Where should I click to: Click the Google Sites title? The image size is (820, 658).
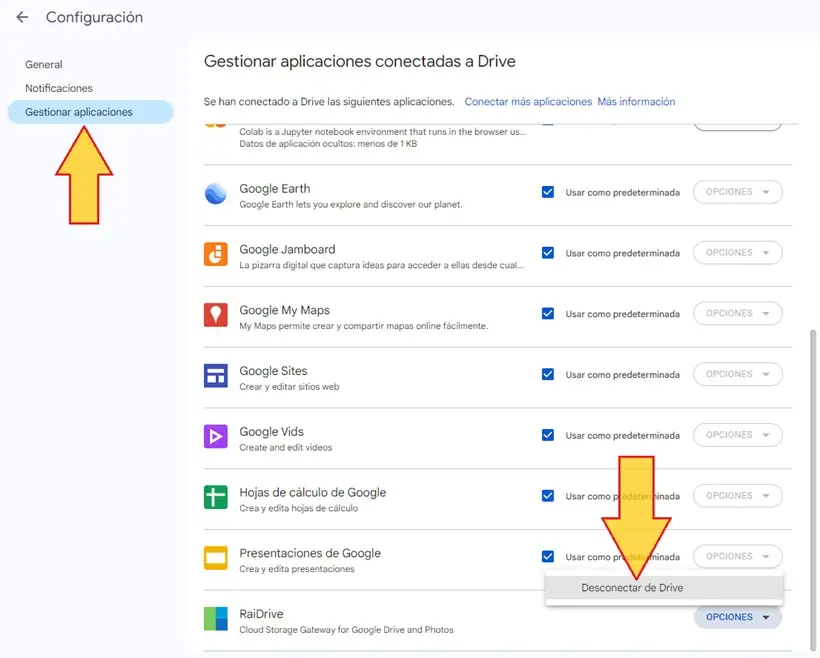click(x=273, y=371)
